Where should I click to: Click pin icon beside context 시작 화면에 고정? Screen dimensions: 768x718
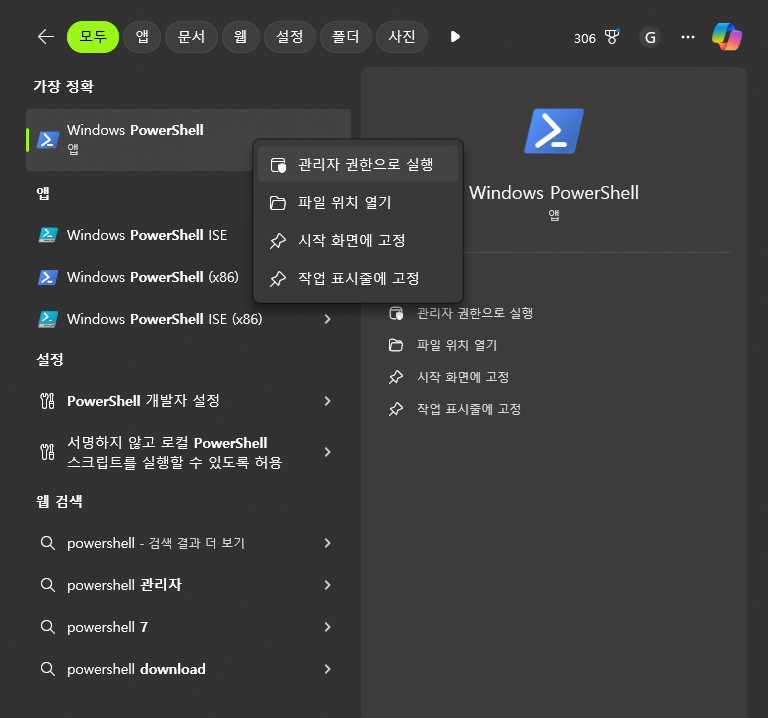click(278, 240)
